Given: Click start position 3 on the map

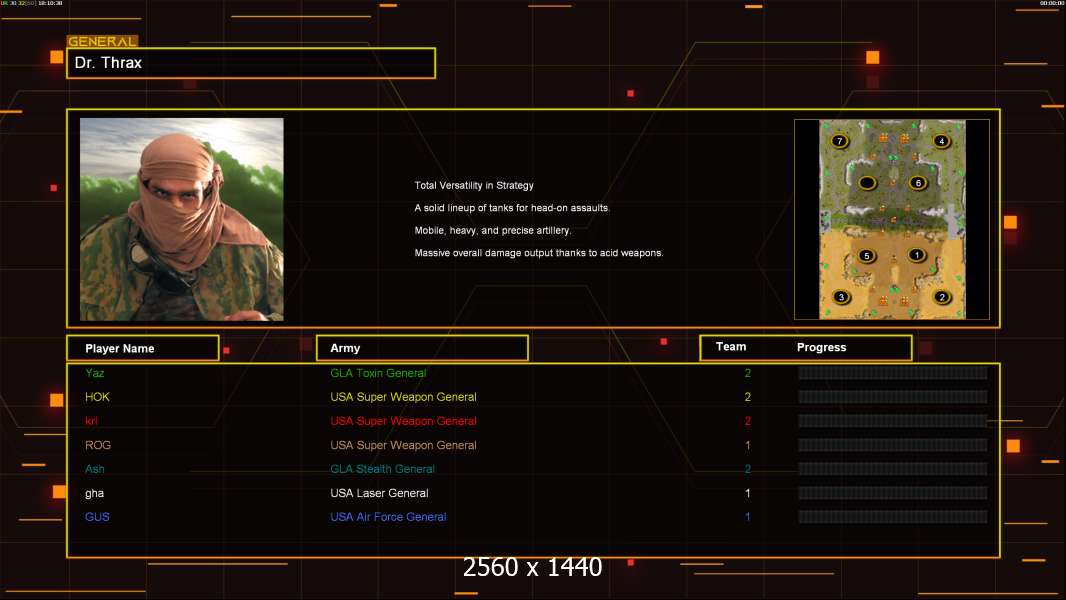Looking at the screenshot, I should [842, 297].
